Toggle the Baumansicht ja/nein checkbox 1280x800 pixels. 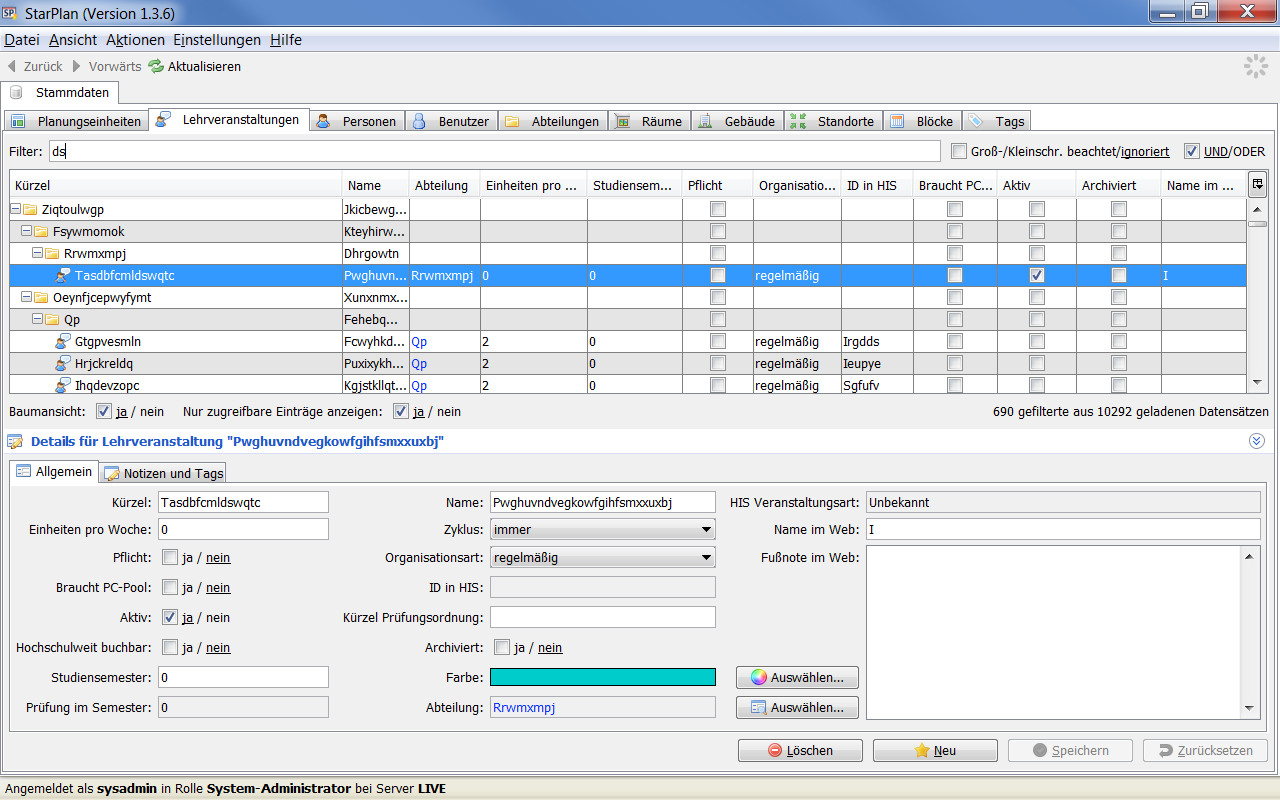point(104,411)
